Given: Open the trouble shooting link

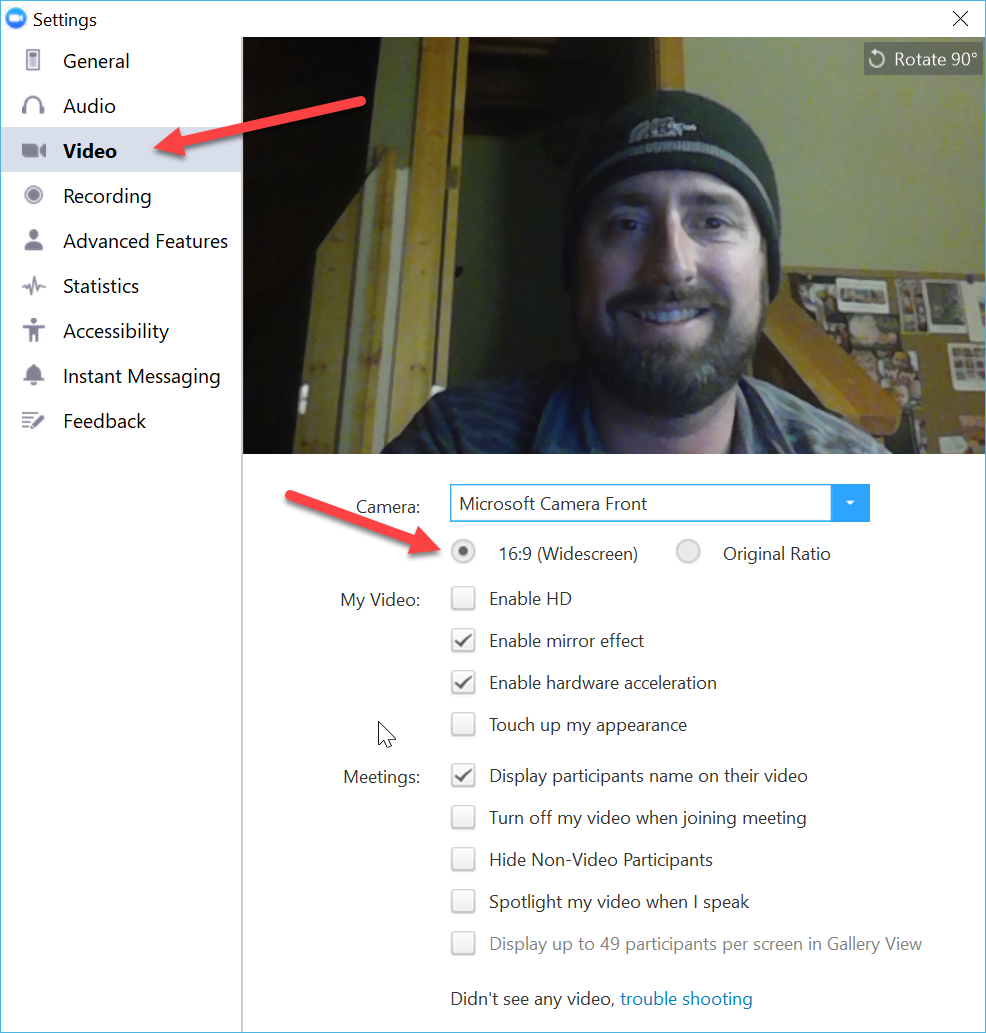Looking at the screenshot, I should tap(686, 999).
